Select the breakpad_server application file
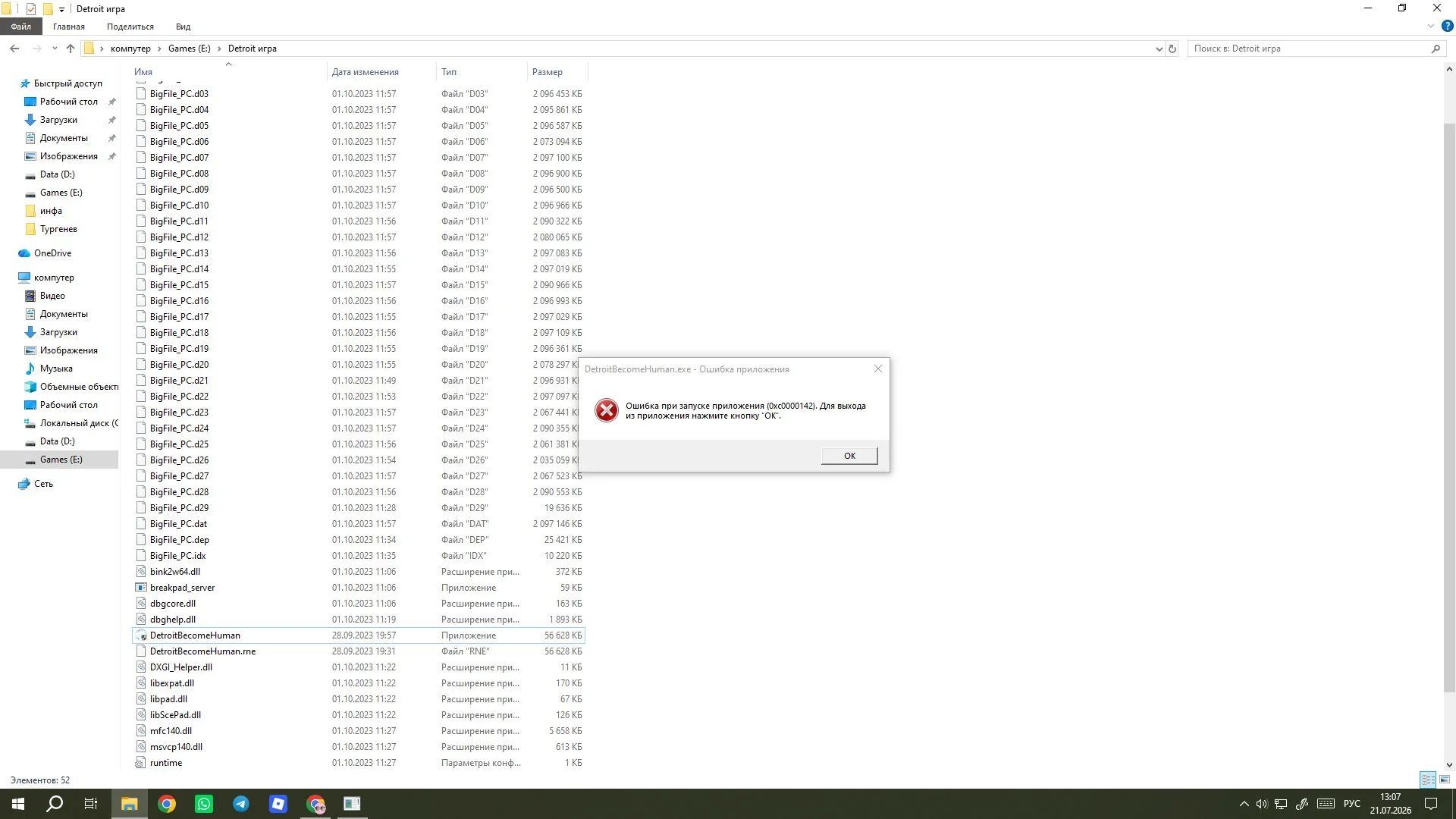The width and height of the screenshot is (1456, 819). click(x=359, y=588)
